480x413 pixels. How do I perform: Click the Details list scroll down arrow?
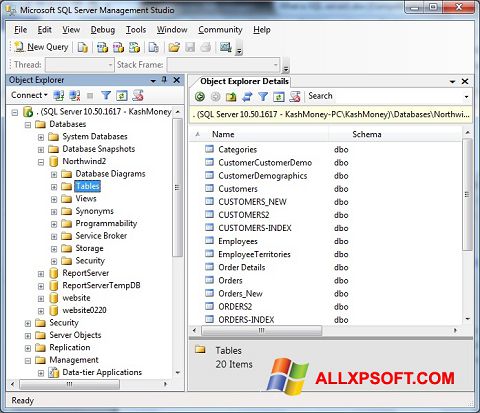click(x=467, y=319)
